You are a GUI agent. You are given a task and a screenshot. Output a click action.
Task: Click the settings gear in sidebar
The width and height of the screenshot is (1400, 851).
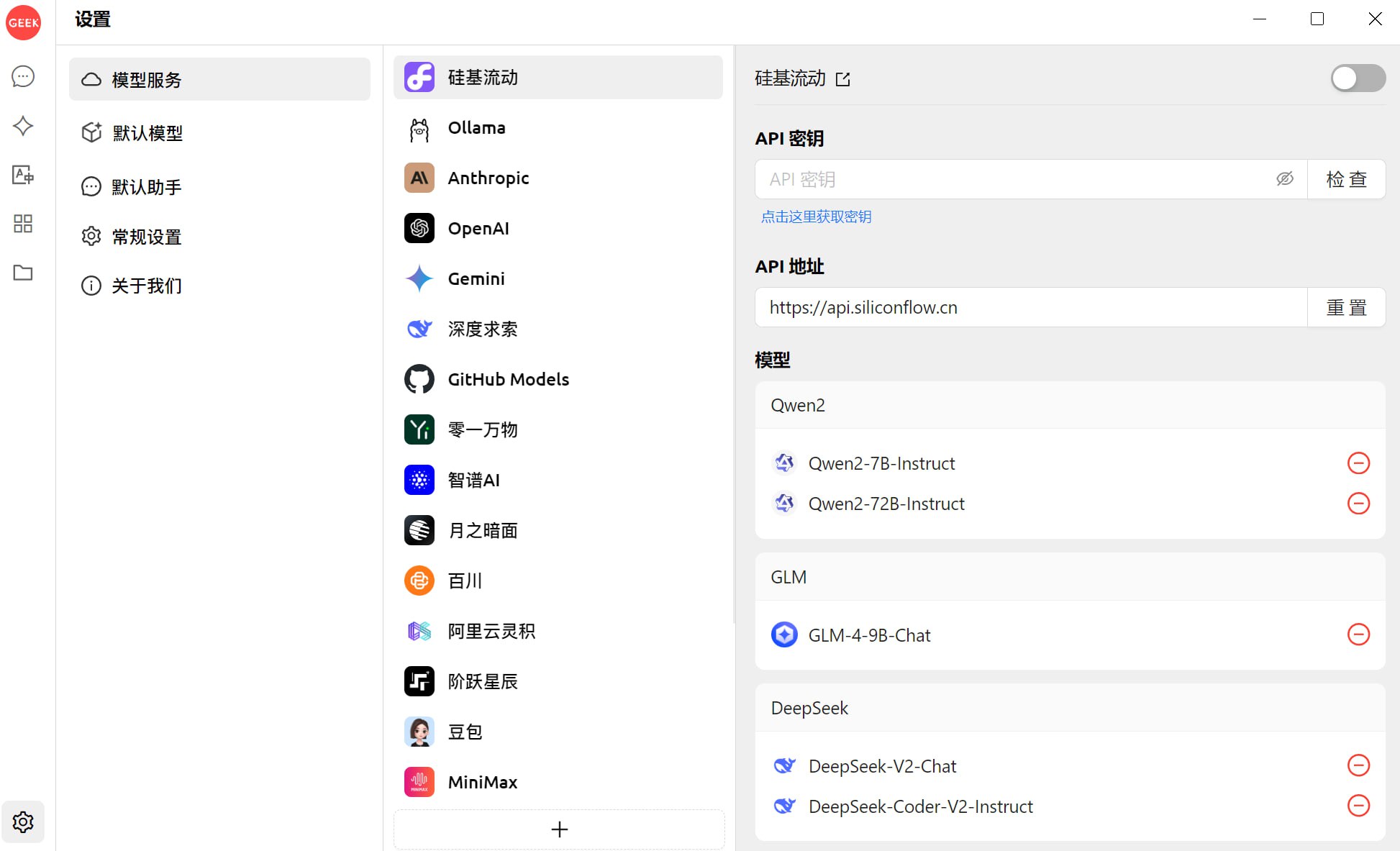coord(23,822)
